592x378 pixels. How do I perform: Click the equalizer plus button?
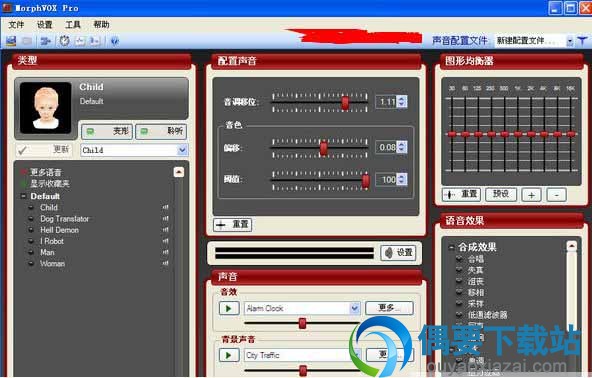click(531, 195)
